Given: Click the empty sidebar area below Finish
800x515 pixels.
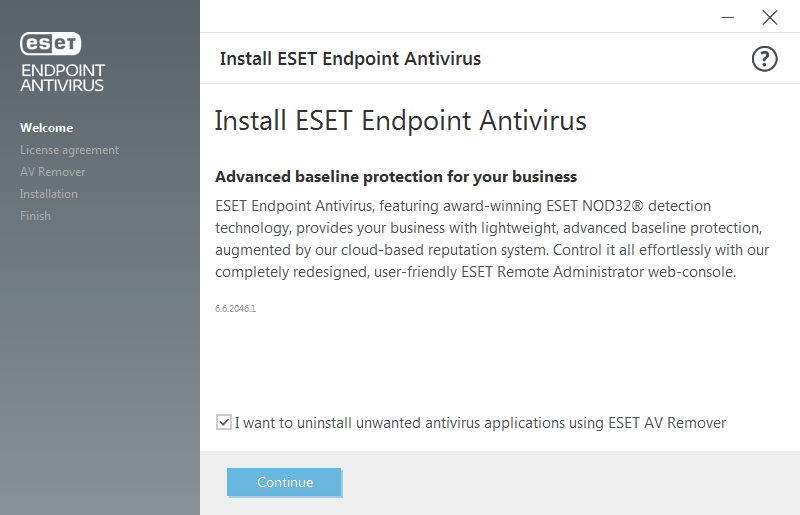Looking at the screenshot, I should 100,370.
